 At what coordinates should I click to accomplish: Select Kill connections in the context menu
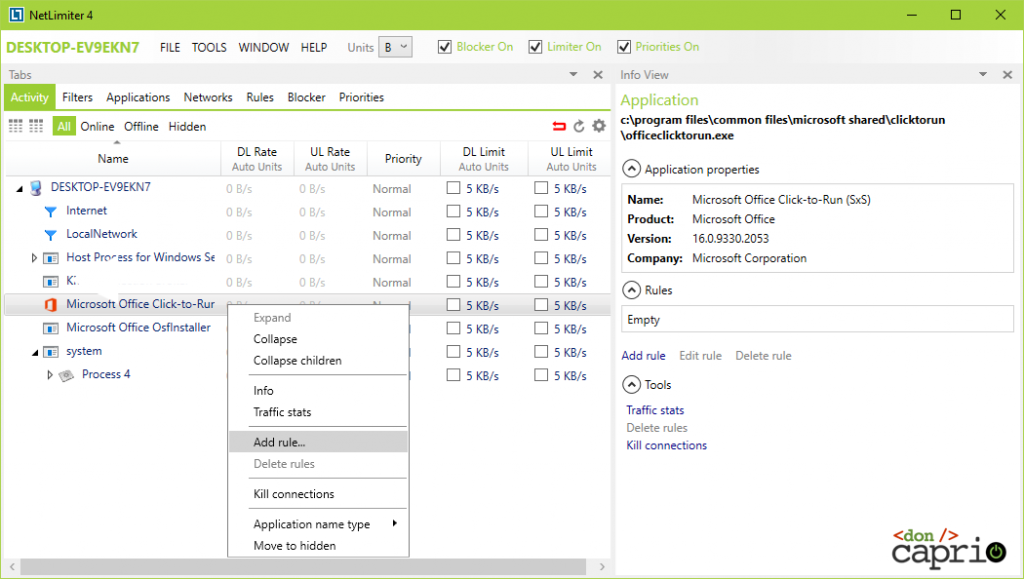coord(318,494)
